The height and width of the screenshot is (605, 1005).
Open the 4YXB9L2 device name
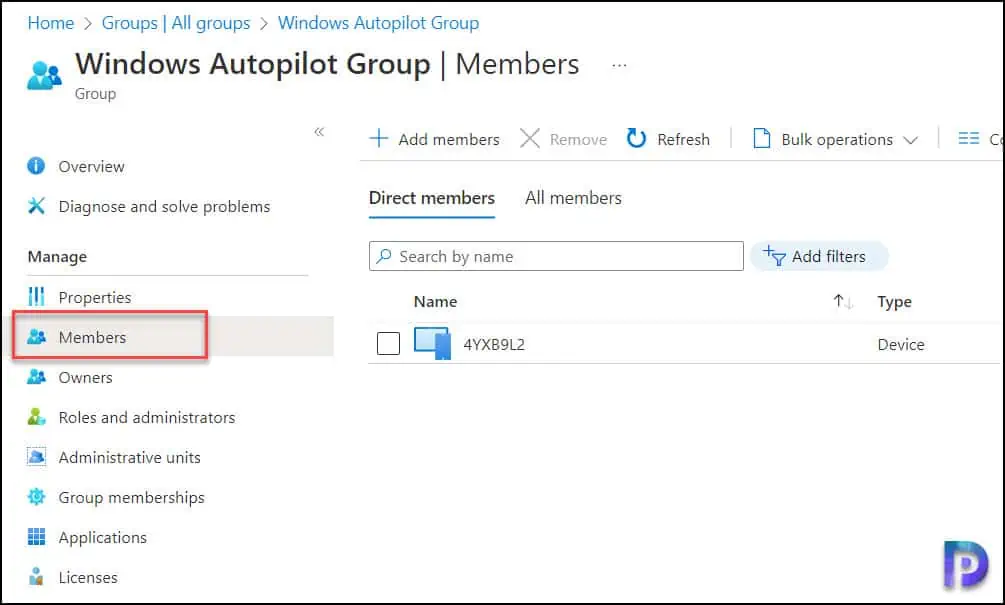[494, 344]
